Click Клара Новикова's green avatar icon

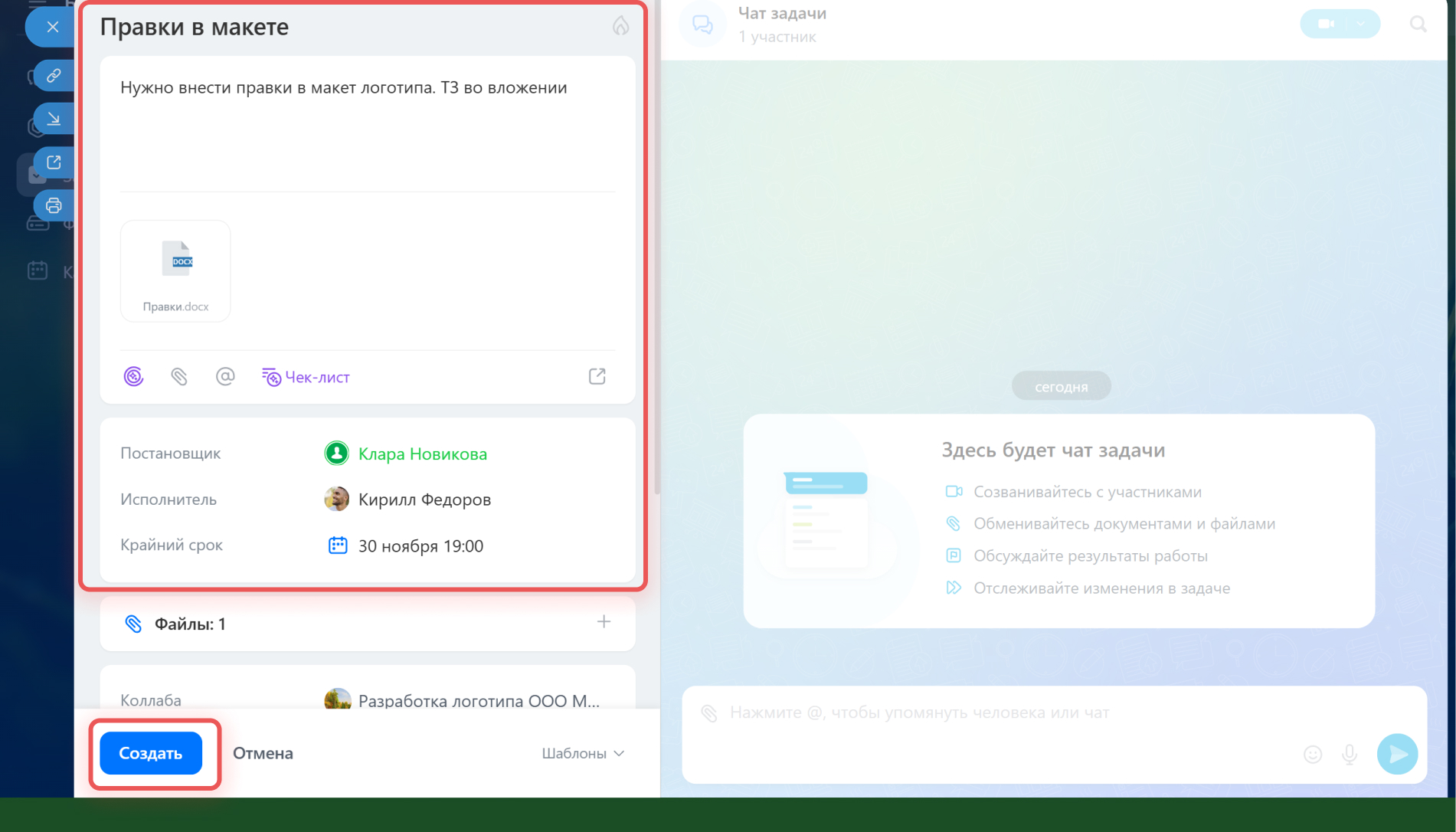click(x=337, y=454)
